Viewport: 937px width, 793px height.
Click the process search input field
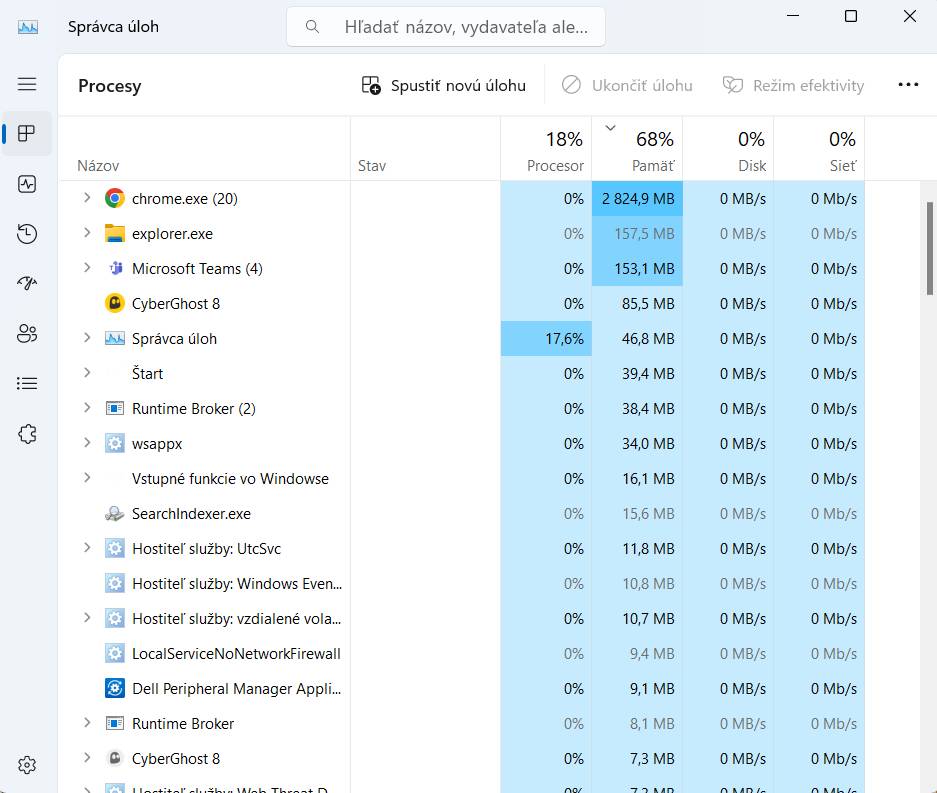[446, 27]
